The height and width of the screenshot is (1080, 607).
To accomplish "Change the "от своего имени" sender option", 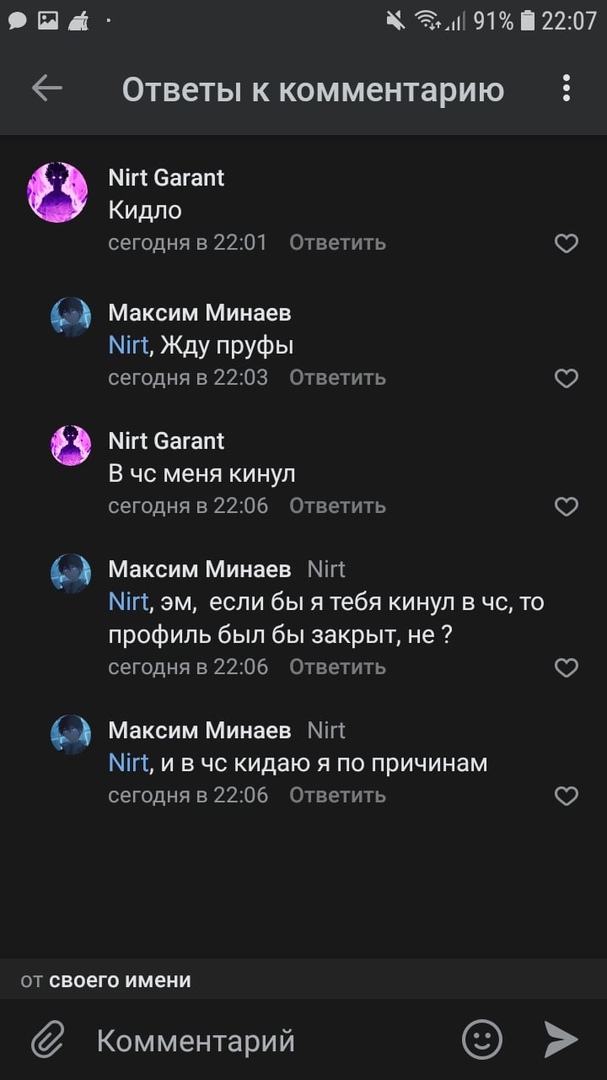I will click(x=106, y=981).
